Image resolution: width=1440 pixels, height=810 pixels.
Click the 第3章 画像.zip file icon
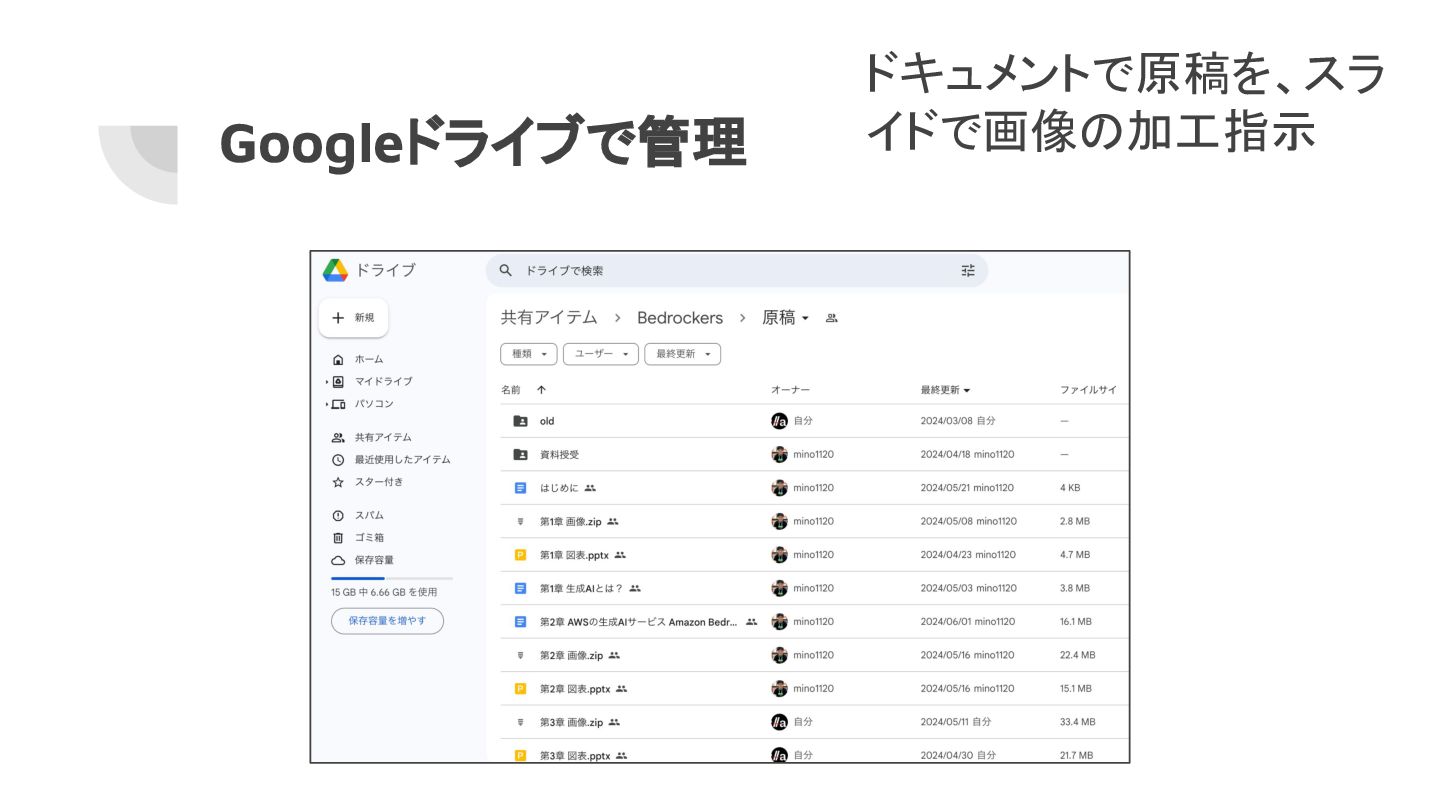click(x=520, y=722)
